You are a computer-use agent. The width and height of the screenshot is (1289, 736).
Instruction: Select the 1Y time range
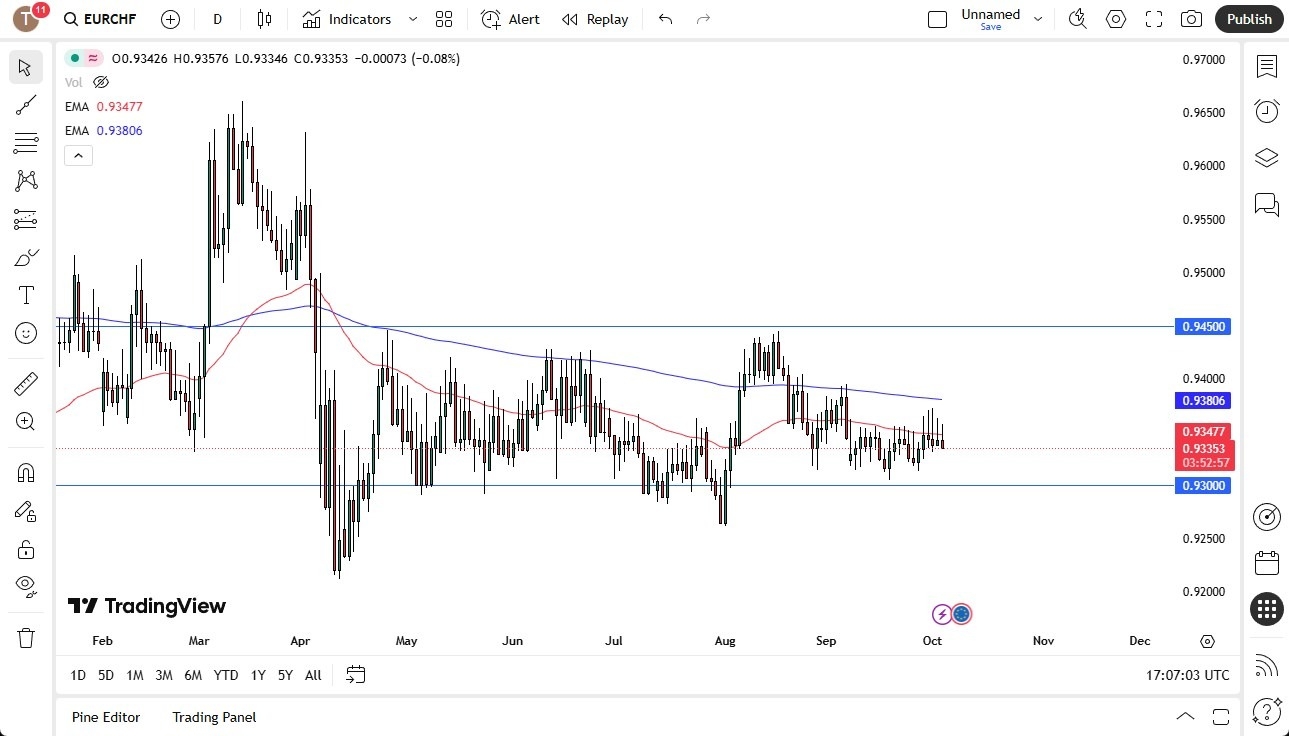pos(257,675)
